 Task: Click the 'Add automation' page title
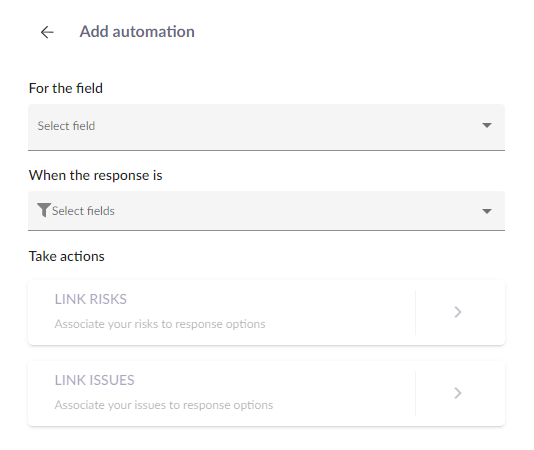[137, 32]
